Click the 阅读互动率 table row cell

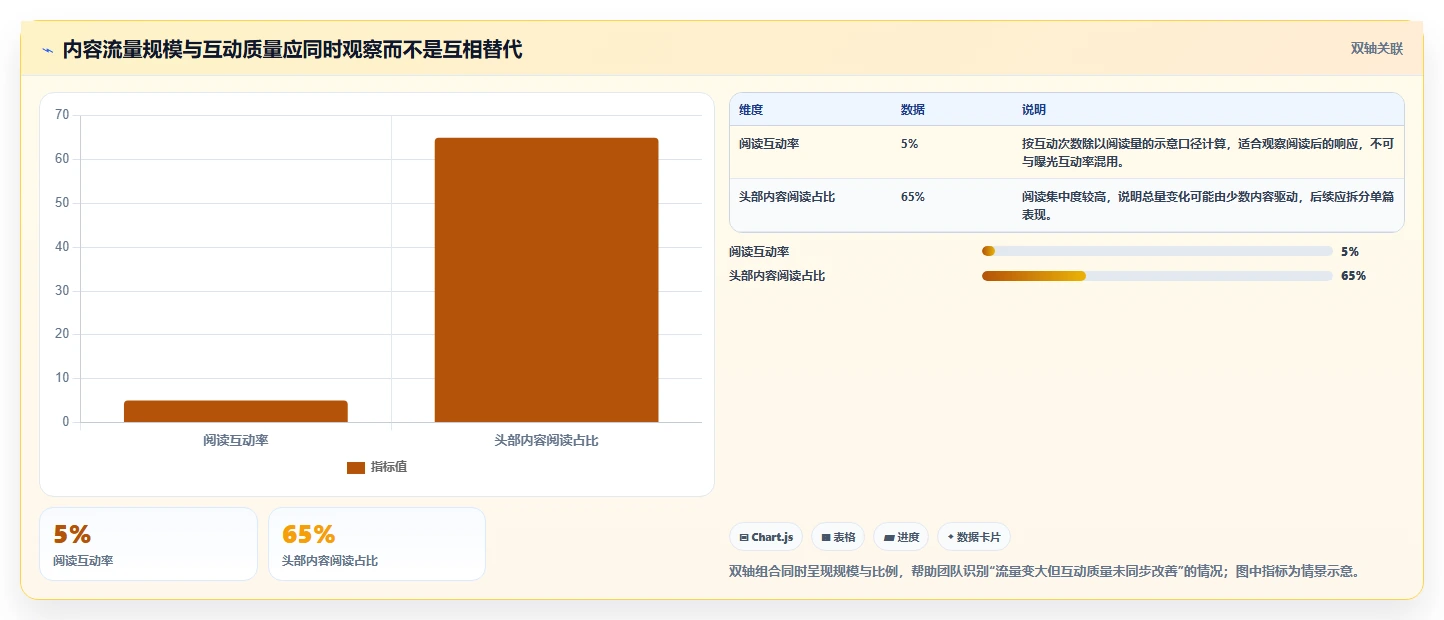pos(769,144)
